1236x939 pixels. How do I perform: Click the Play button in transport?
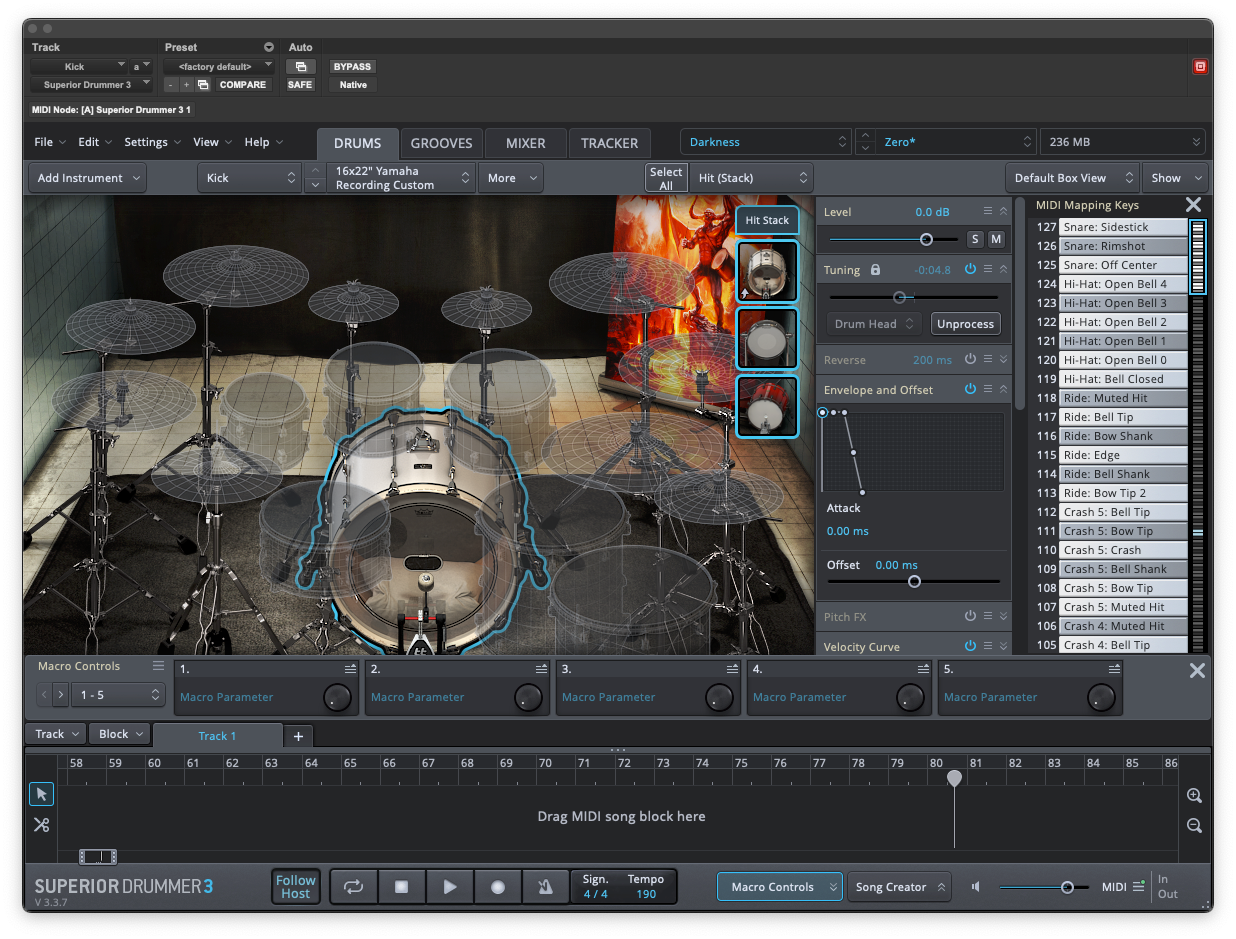[450, 887]
